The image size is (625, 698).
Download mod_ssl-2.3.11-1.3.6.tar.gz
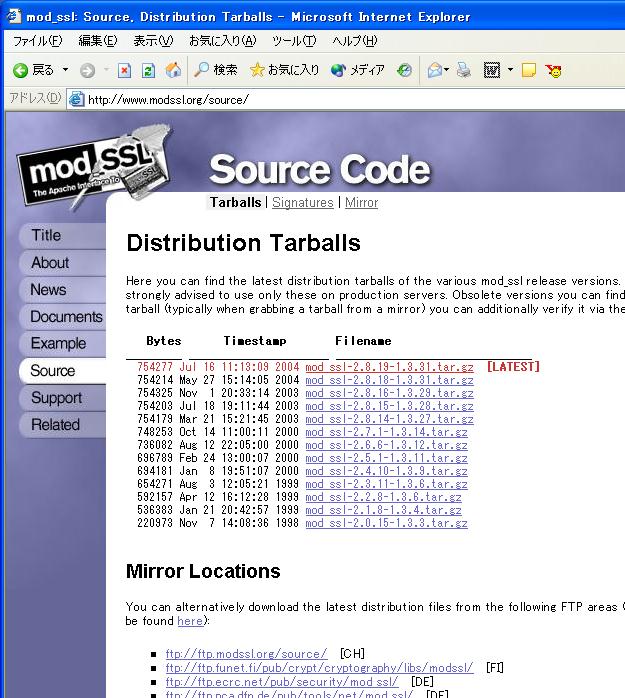pos(386,484)
